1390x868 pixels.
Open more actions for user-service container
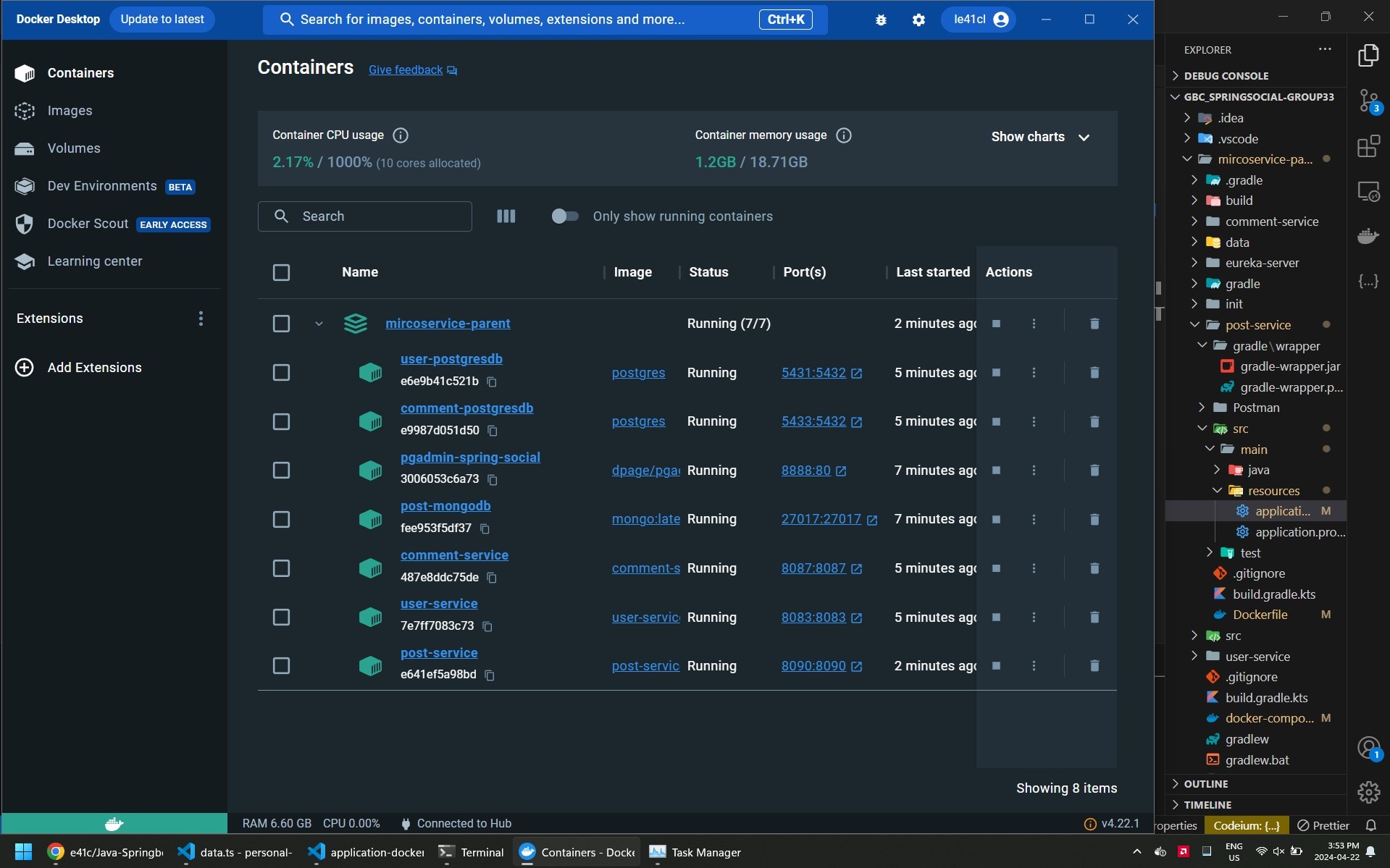click(x=1034, y=617)
